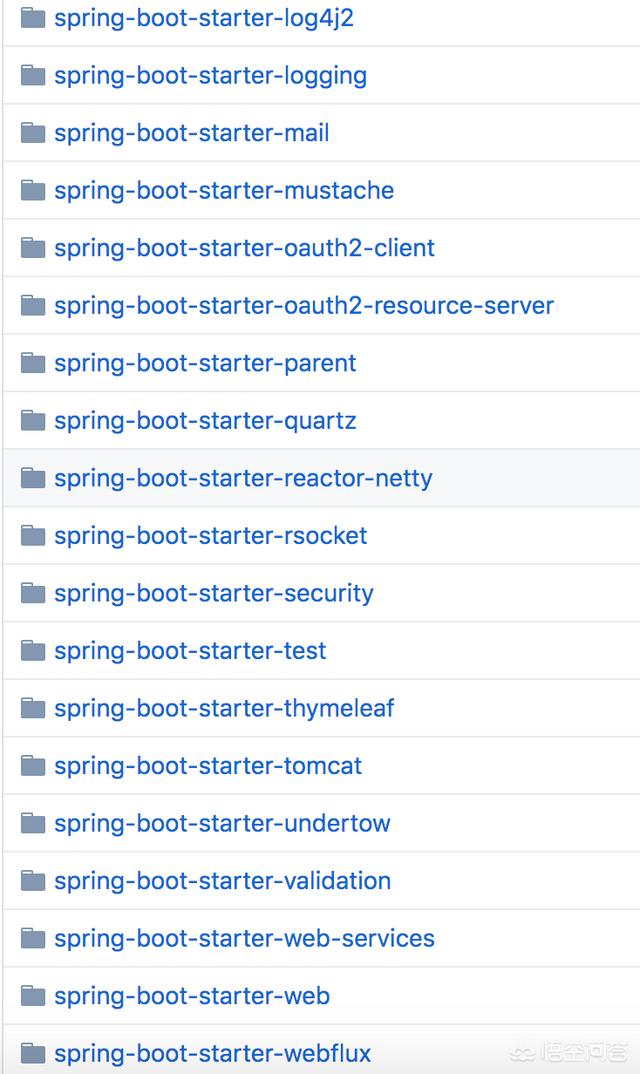Click folder icon beside spring-boot-starter-log4j2
The width and height of the screenshot is (640, 1074).
tap(33, 18)
